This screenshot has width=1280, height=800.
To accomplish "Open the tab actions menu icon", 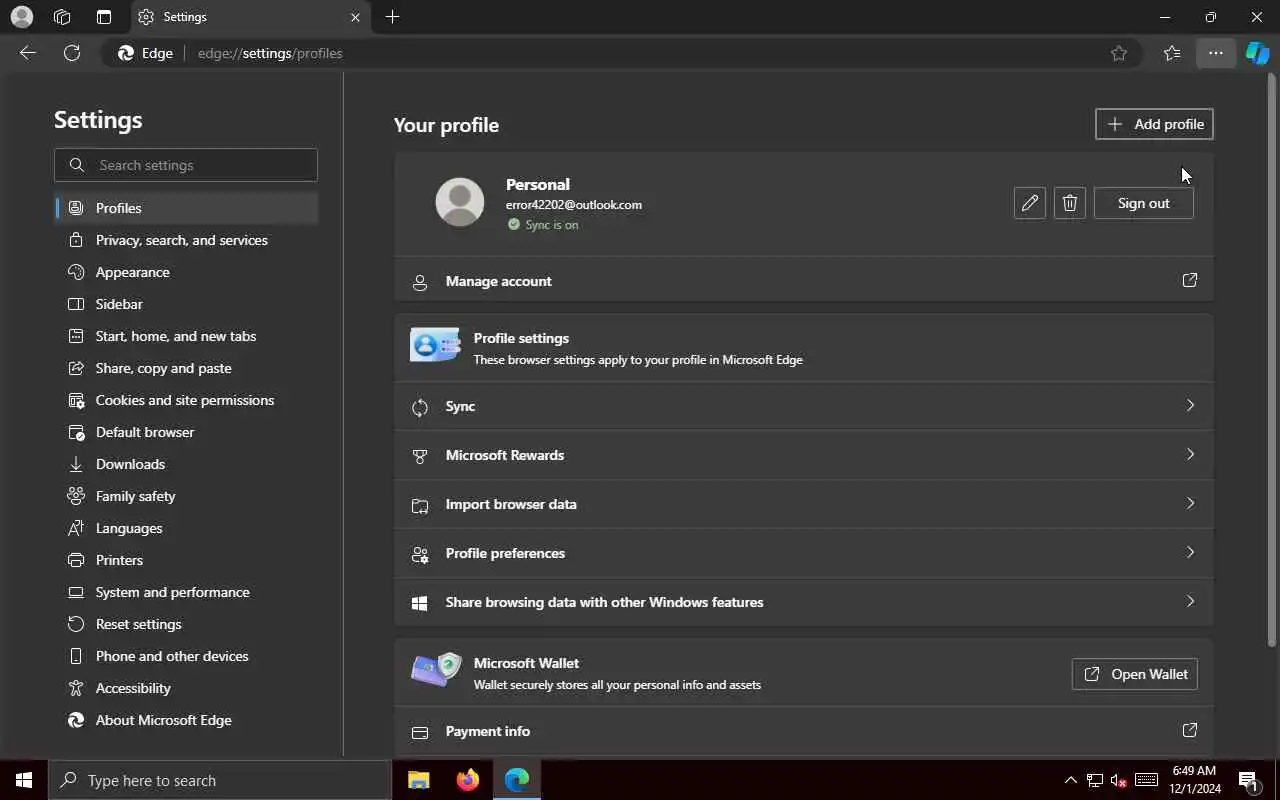I will click(x=104, y=17).
